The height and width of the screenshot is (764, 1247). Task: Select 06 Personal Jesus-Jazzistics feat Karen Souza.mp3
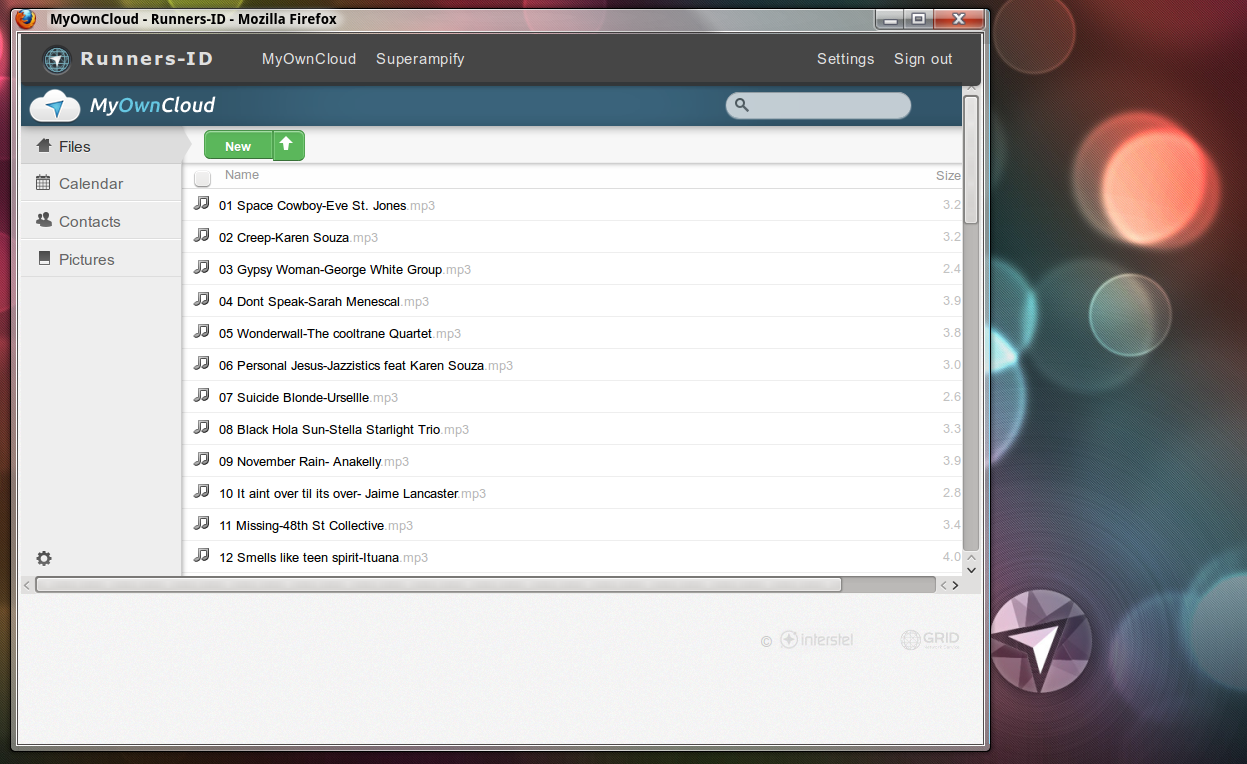[x=366, y=365]
